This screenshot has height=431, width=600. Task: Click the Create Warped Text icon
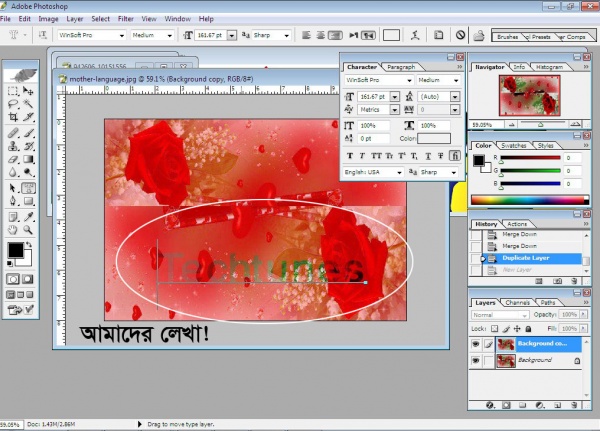point(415,35)
